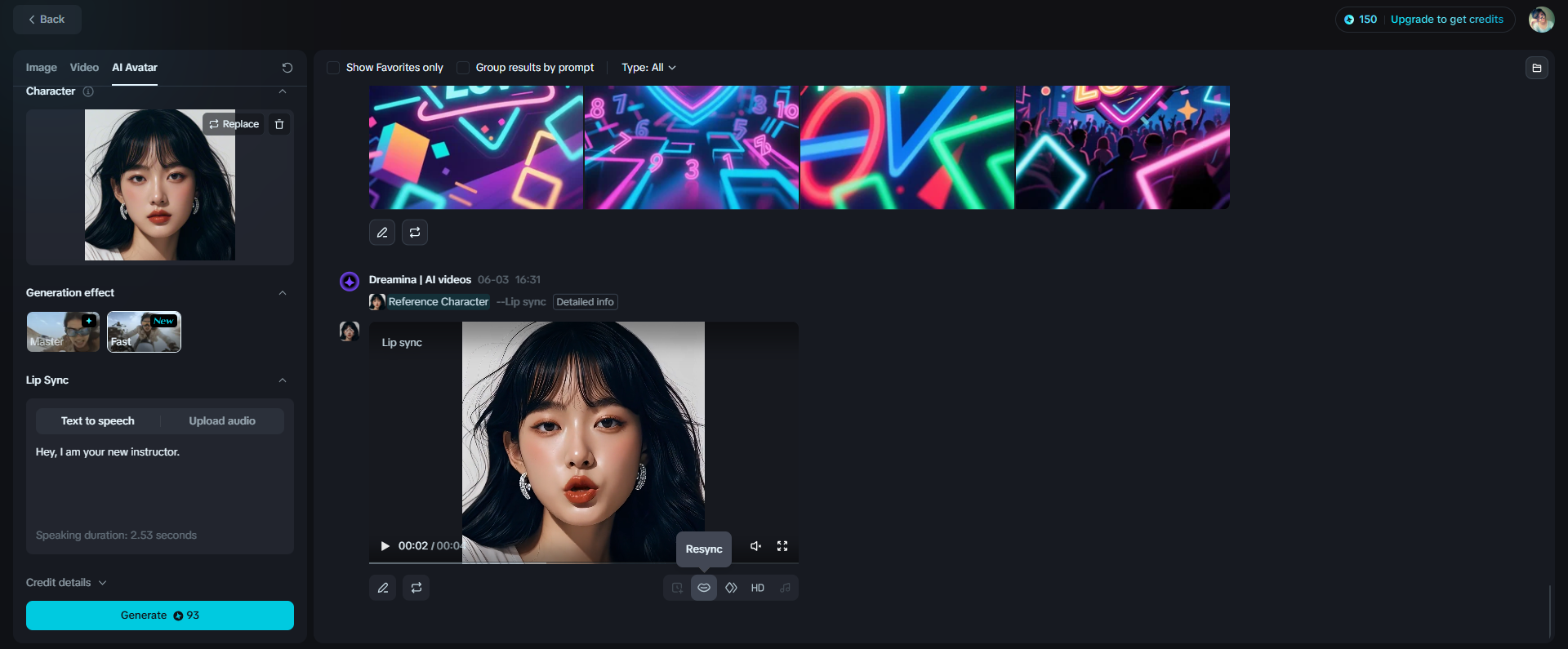This screenshot has height=649, width=1568.
Task: Collapse the Character section
Action: point(283,91)
